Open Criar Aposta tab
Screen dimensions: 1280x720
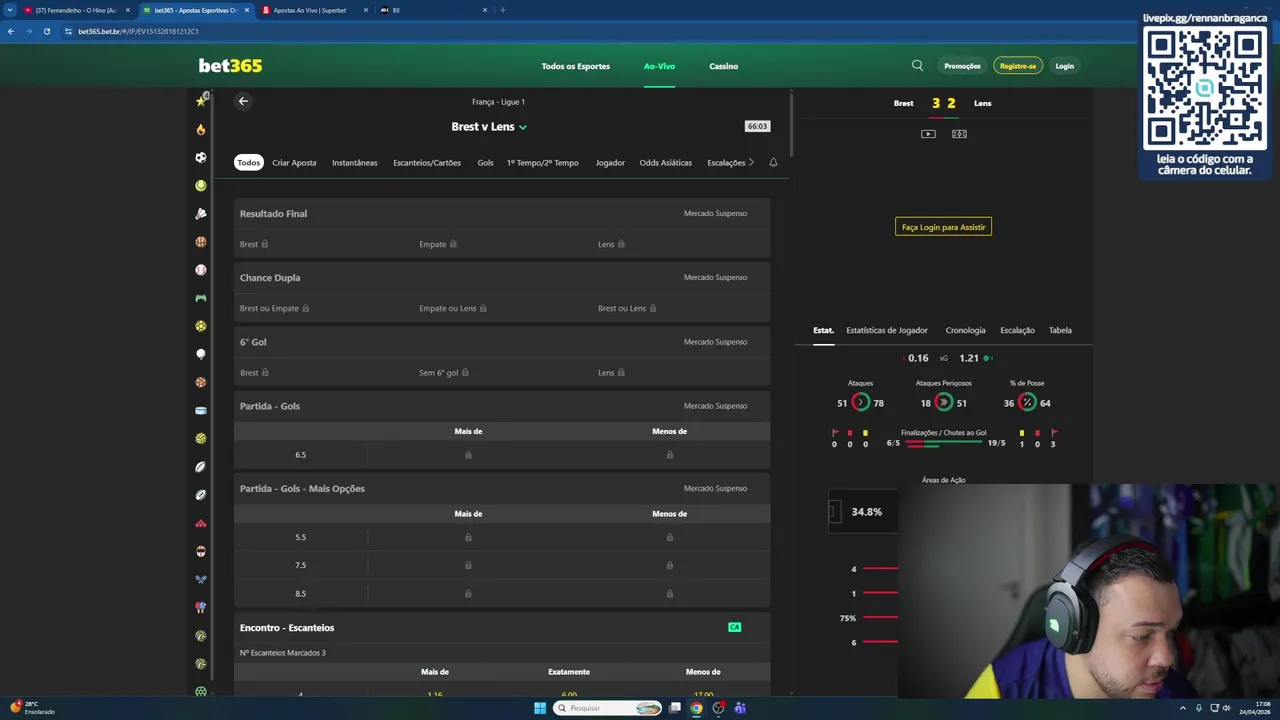(294, 162)
